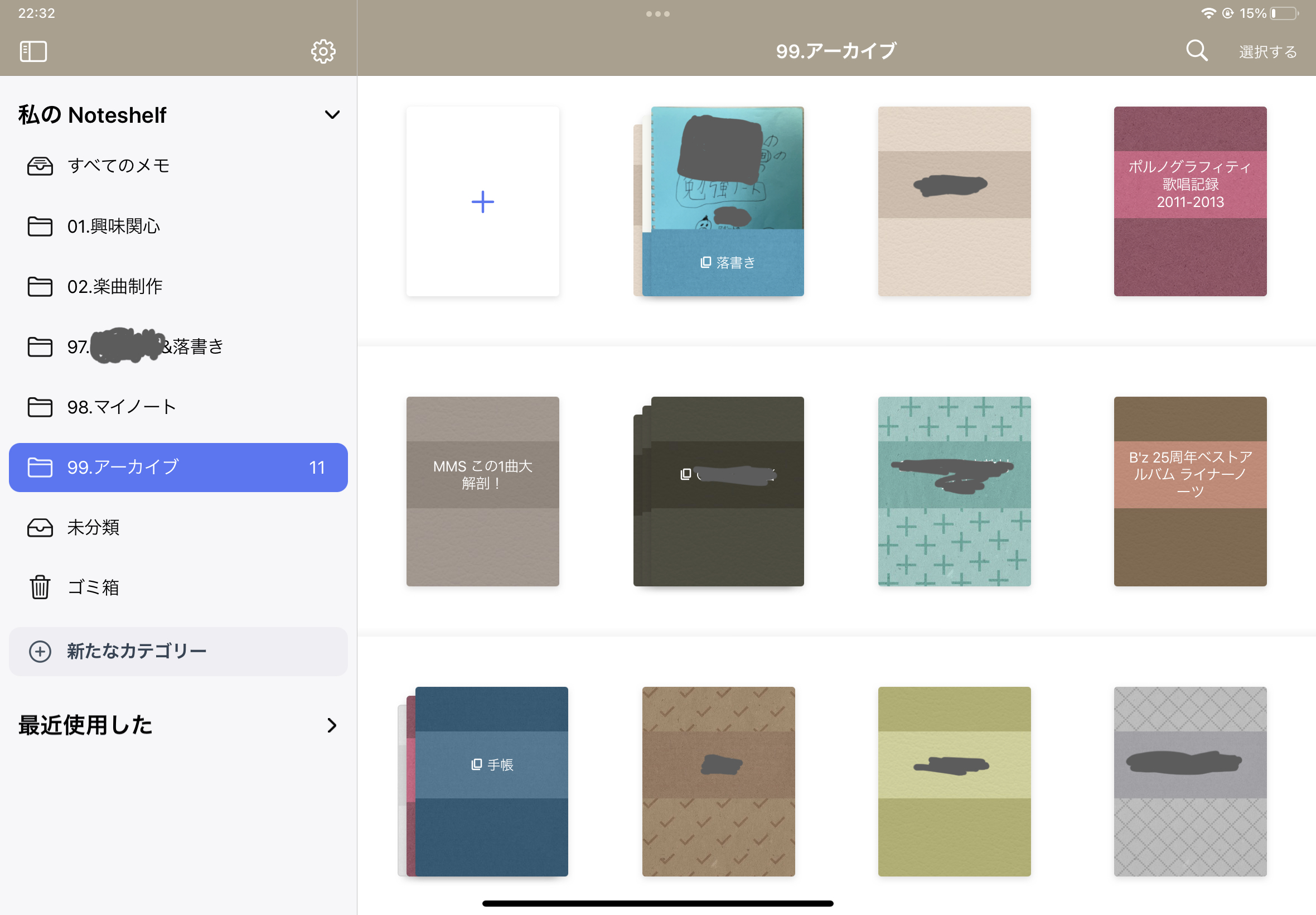Open MMS この1曲大解剖 notebook
Screen dimensions: 1316x915
point(482,491)
